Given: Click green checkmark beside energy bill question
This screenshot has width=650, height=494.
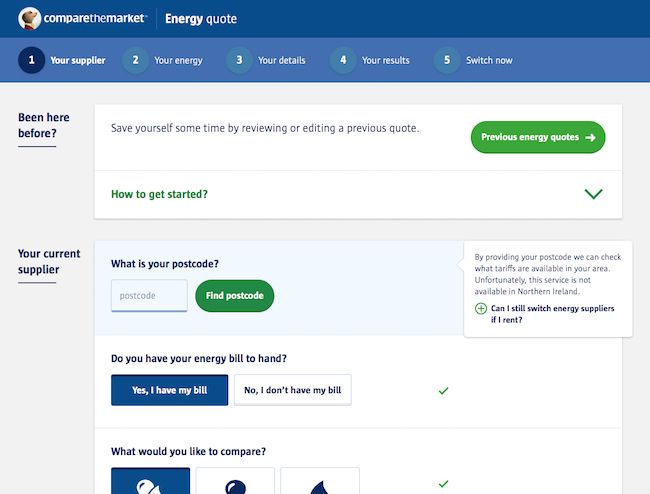Looking at the screenshot, I should click(x=443, y=391).
